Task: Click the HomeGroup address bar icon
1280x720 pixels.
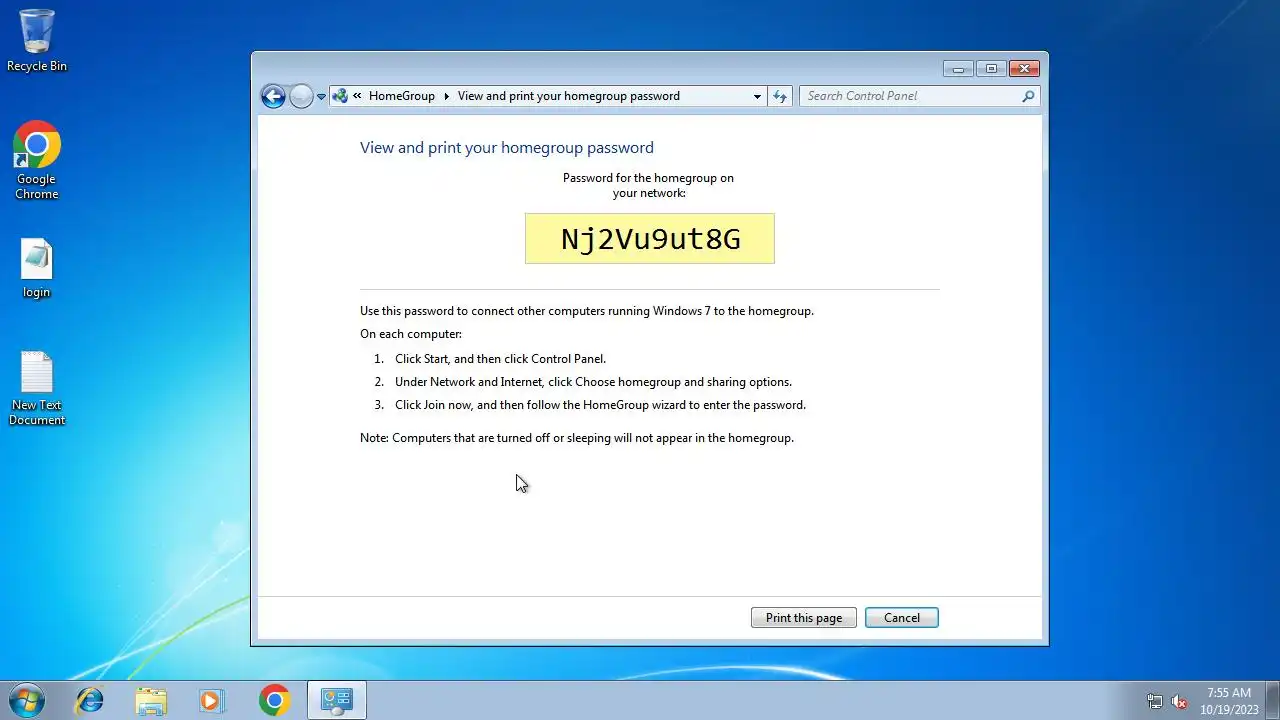Action: pos(340,96)
